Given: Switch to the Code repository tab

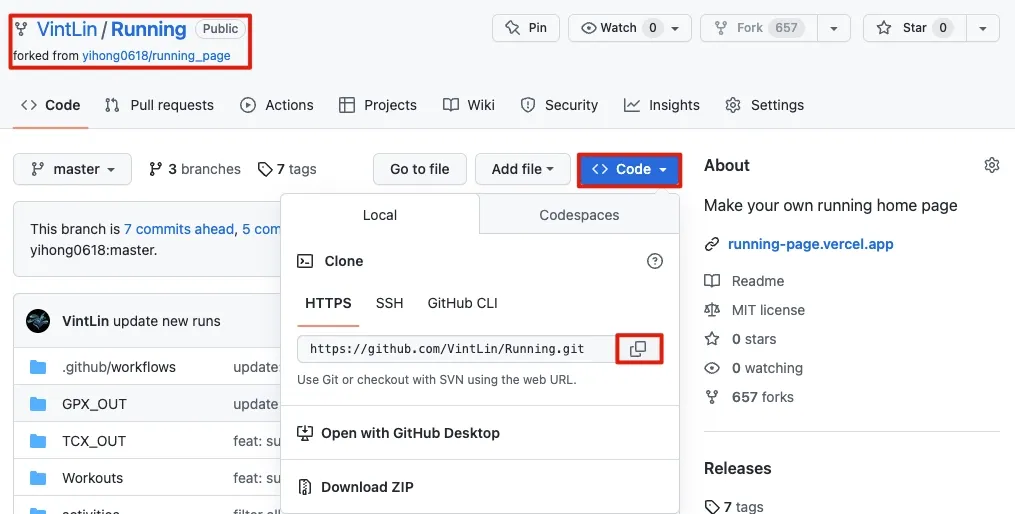Looking at the screenshot, I should 50,105.
